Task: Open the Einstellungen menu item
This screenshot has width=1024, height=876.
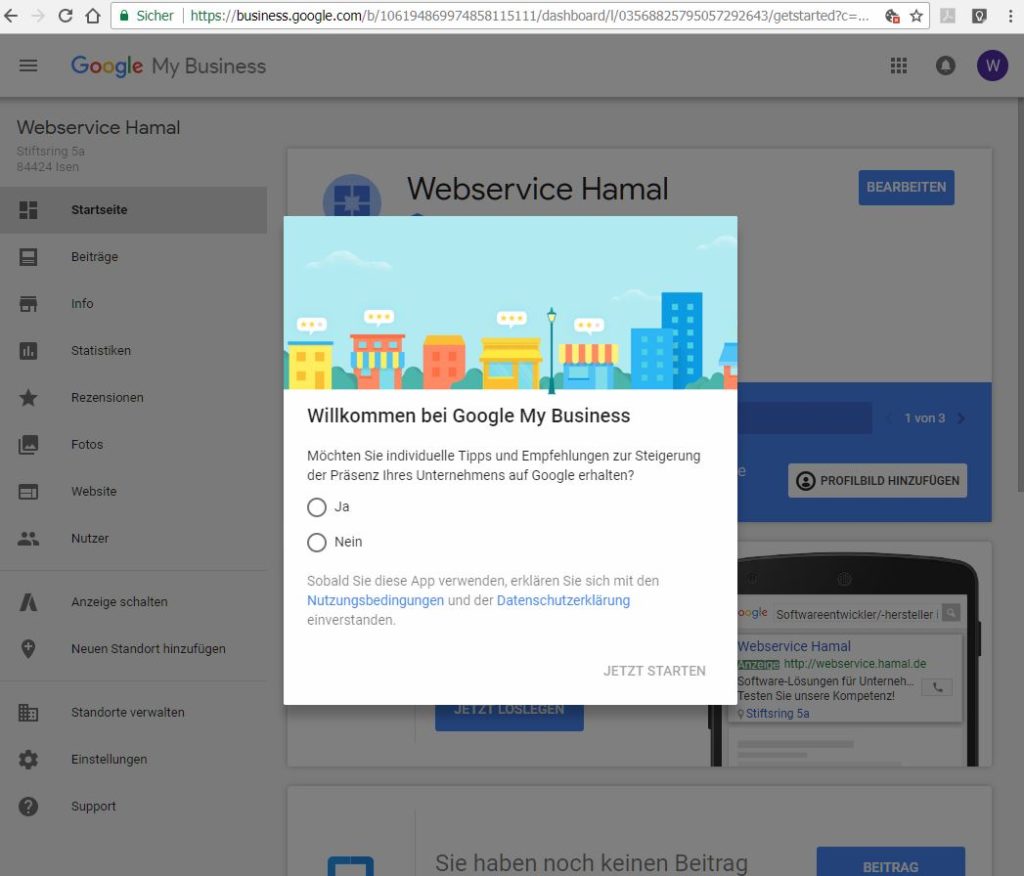Action: (133, 760)
